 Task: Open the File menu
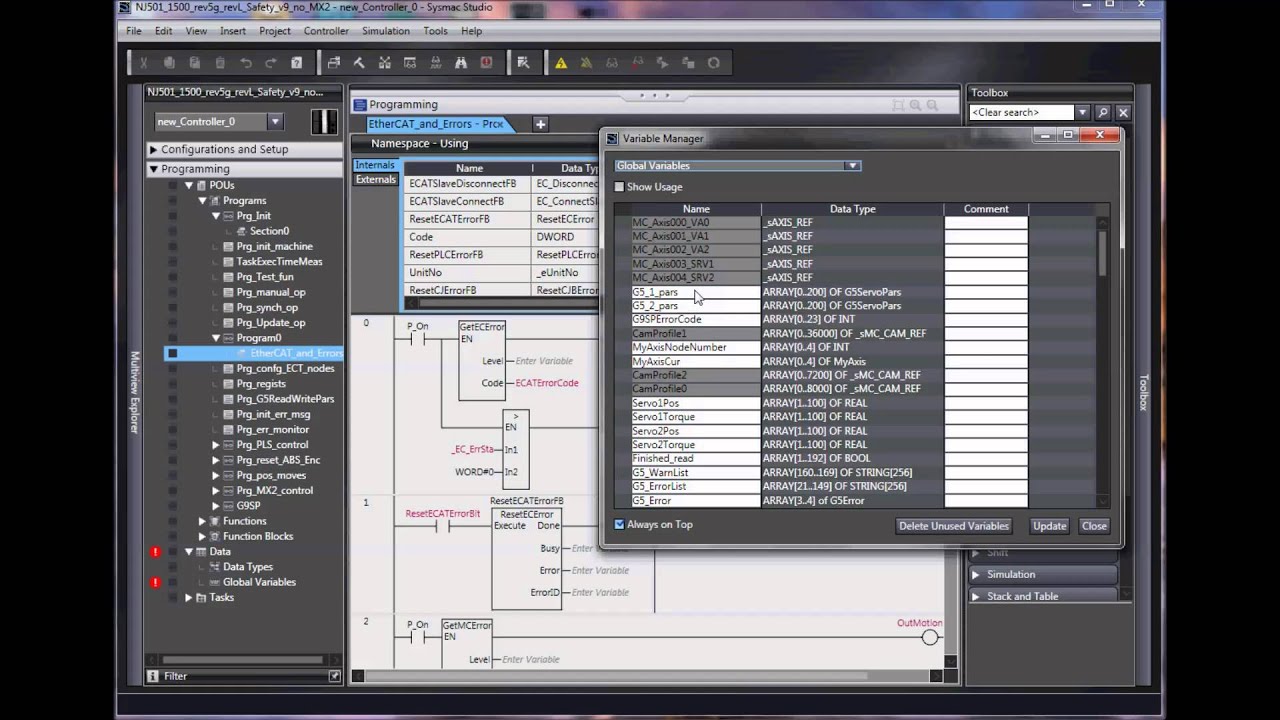coord(134,31)
